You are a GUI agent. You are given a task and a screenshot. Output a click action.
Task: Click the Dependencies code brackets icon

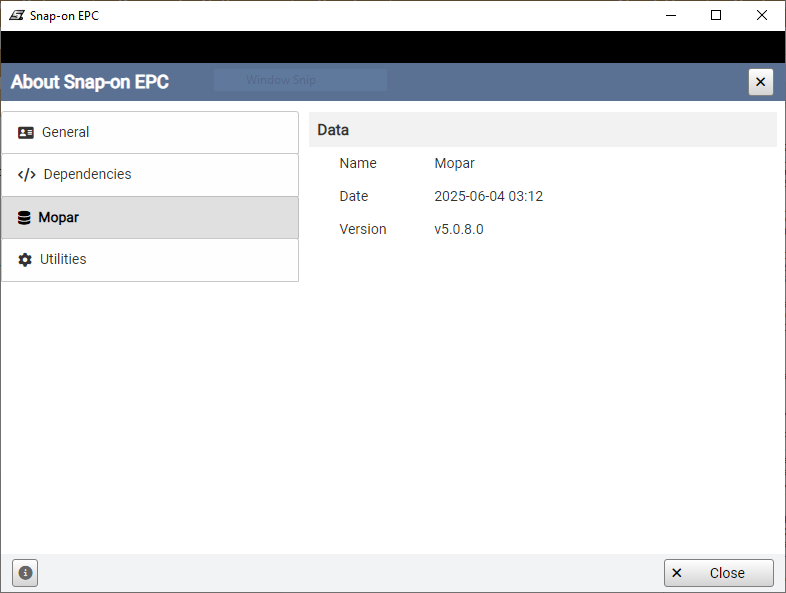(27, 175)
